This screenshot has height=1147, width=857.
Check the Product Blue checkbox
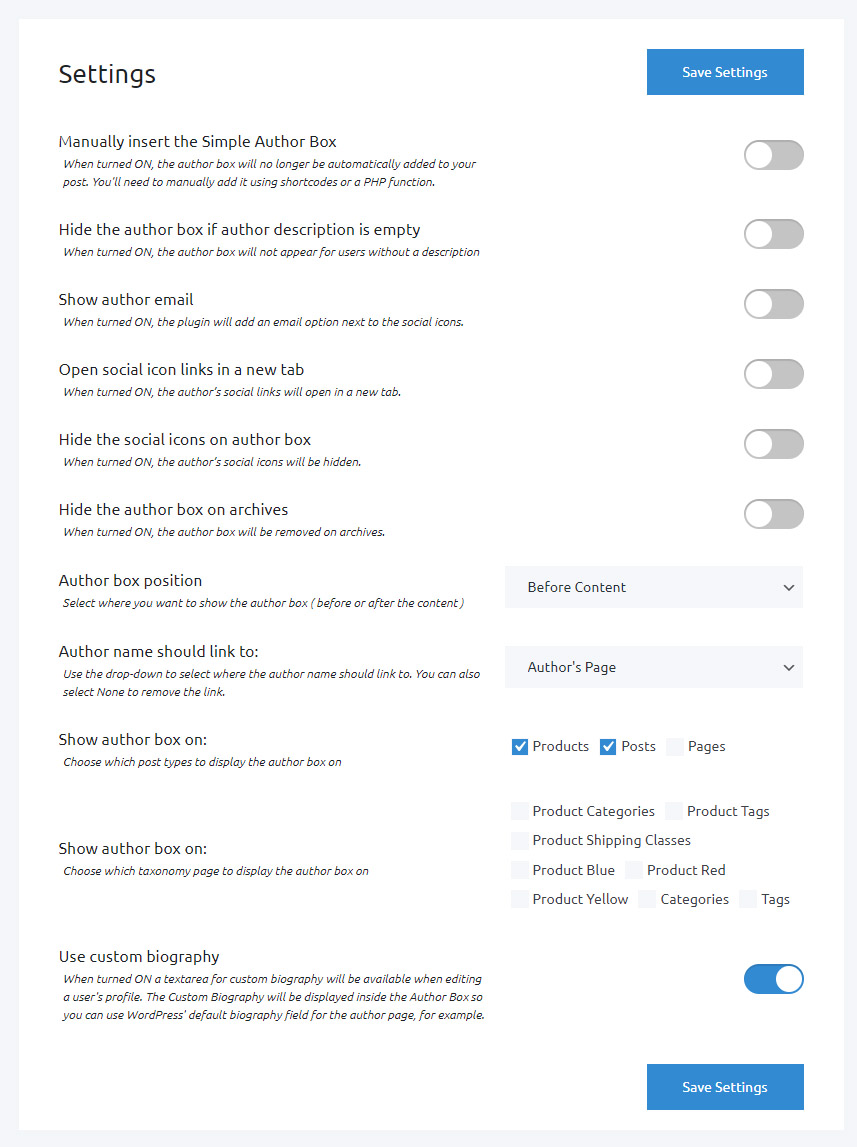[520, 870]
